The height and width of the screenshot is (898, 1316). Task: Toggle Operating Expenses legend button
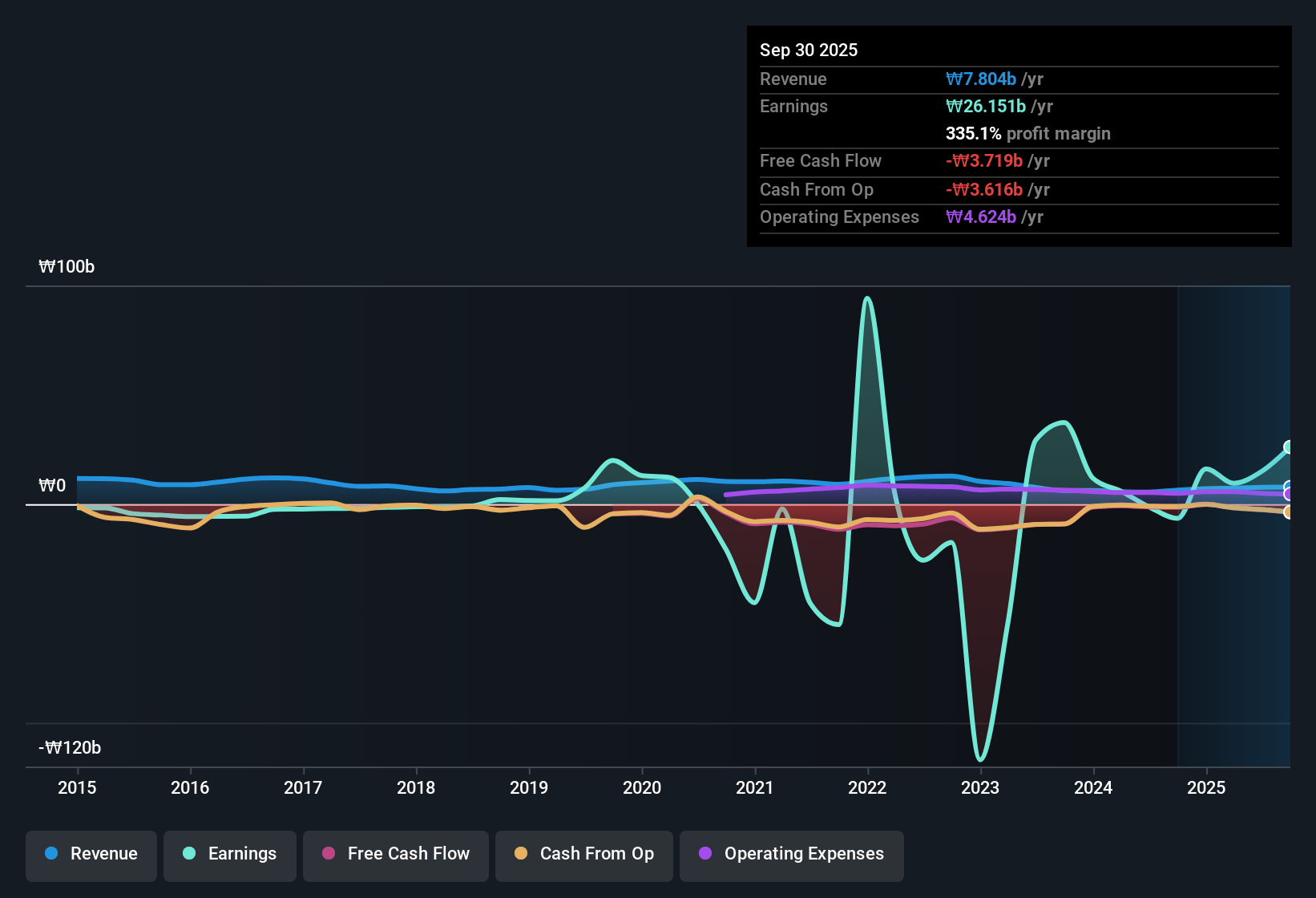[792, 854]
